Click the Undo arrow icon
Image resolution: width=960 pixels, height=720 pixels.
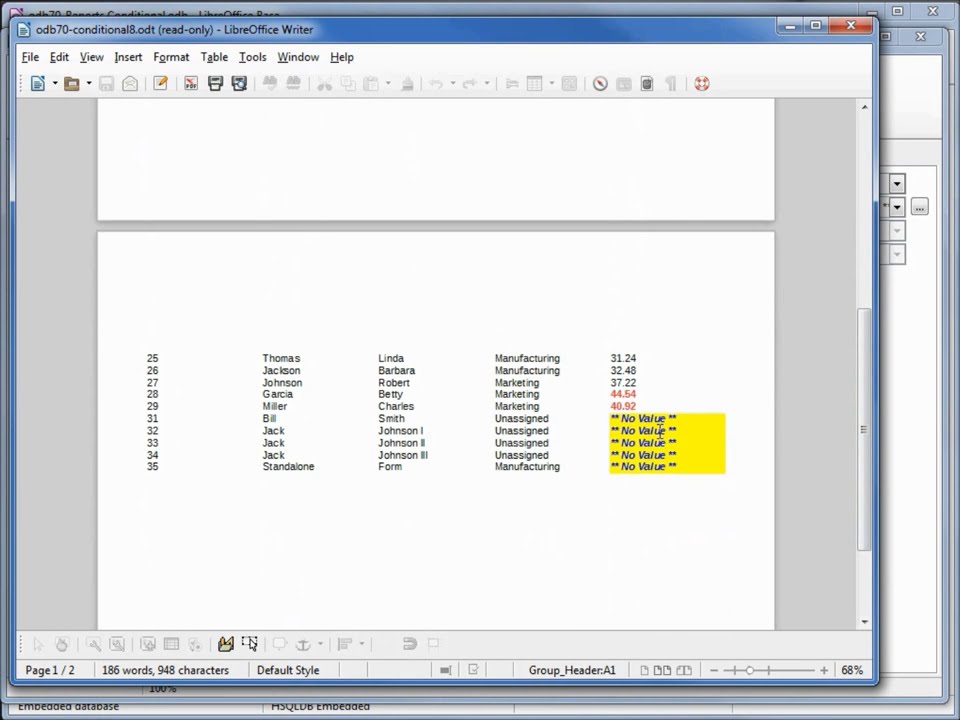click(436, 84)
